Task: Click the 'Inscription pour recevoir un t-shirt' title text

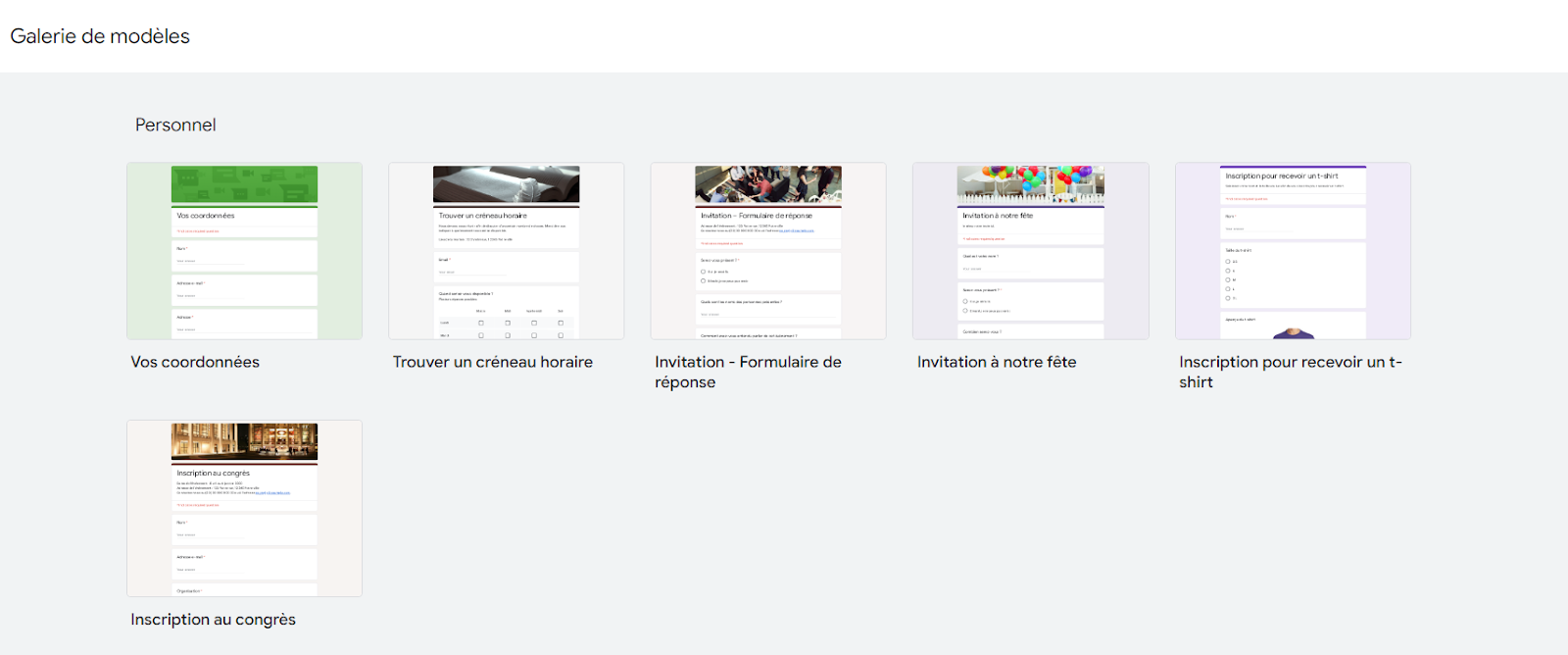Action: [x=1291, y=372]
